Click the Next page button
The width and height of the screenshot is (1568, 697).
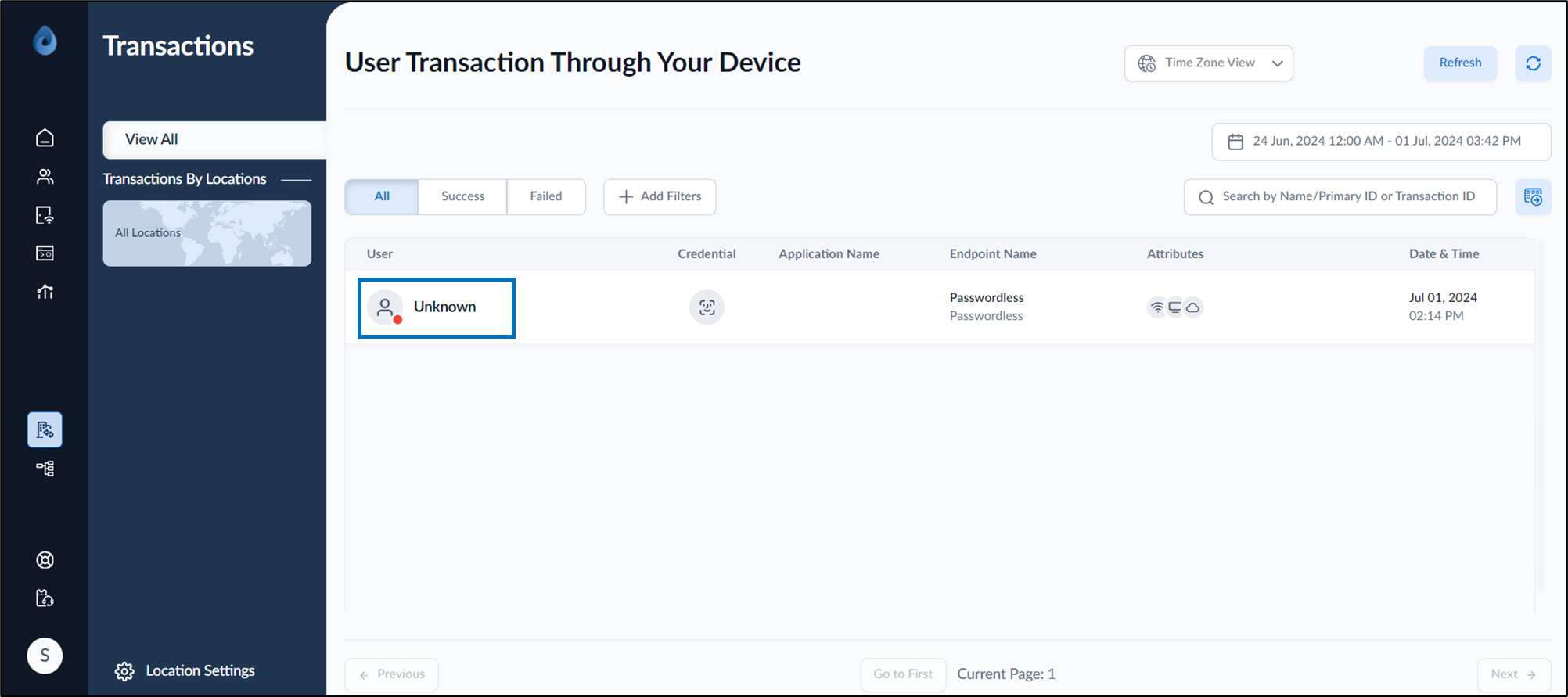[x=1514, y=674]
